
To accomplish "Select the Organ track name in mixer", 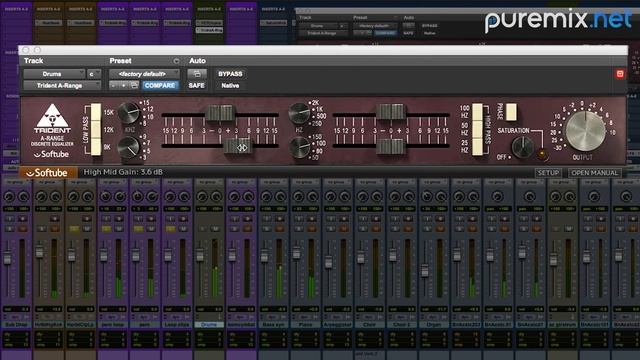I will pos(434,324).
